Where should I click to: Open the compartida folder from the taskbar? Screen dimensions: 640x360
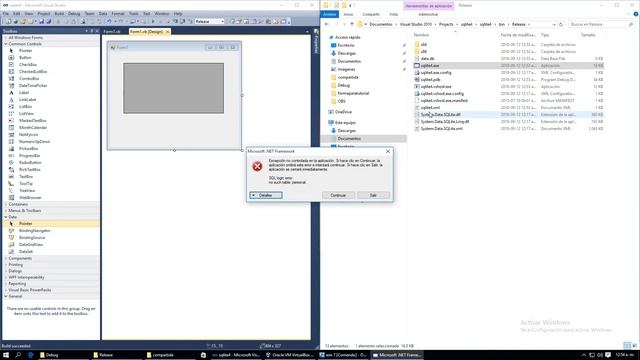click(171, 355)
